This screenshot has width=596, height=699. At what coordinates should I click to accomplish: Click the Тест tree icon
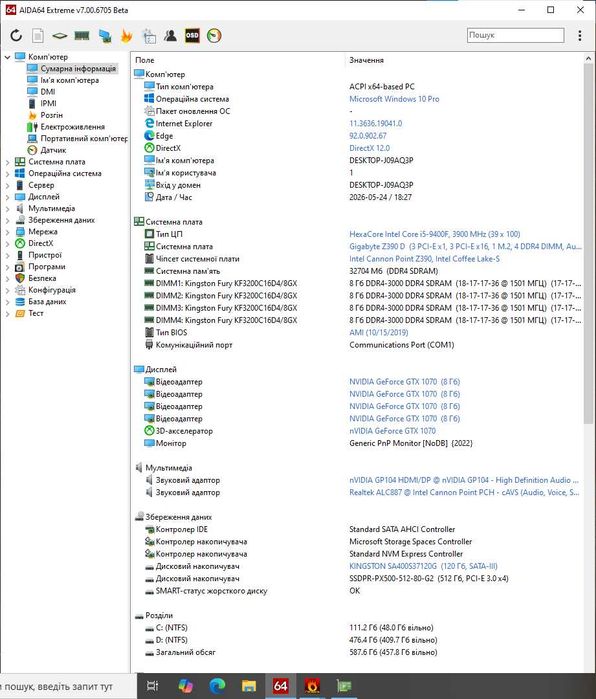pyautogui.click(x=20, y=313)
